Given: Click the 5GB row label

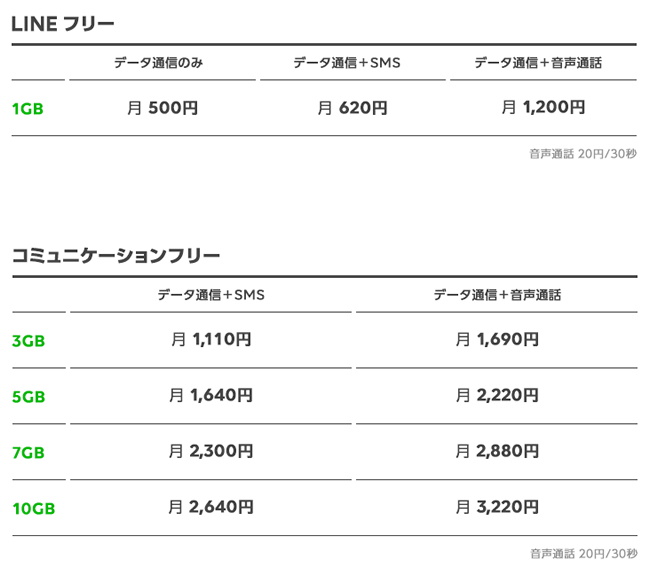Looking at the screenshot, I should pyautogui.click(x=29, y=397).
